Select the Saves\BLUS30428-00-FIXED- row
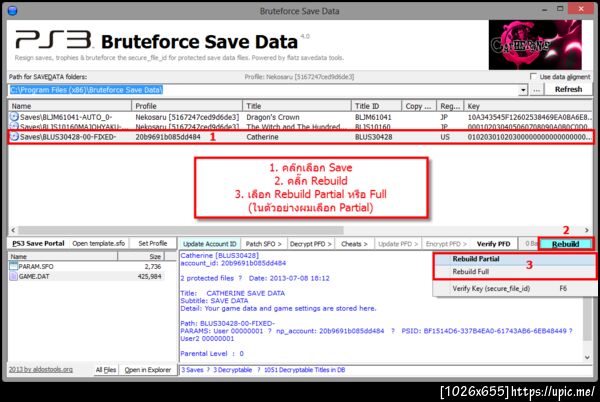This screenshot has width=600, height=402. point(300,137)
